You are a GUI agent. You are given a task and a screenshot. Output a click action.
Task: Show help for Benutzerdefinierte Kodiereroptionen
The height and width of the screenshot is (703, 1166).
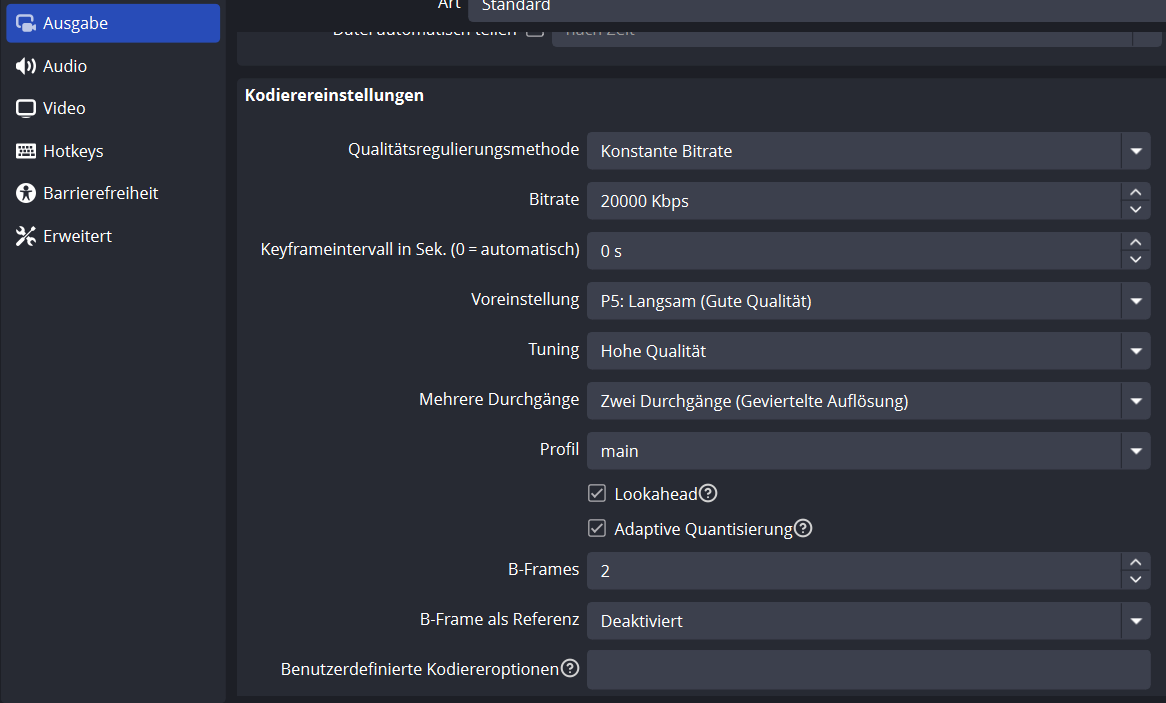[x=570, y=668]
